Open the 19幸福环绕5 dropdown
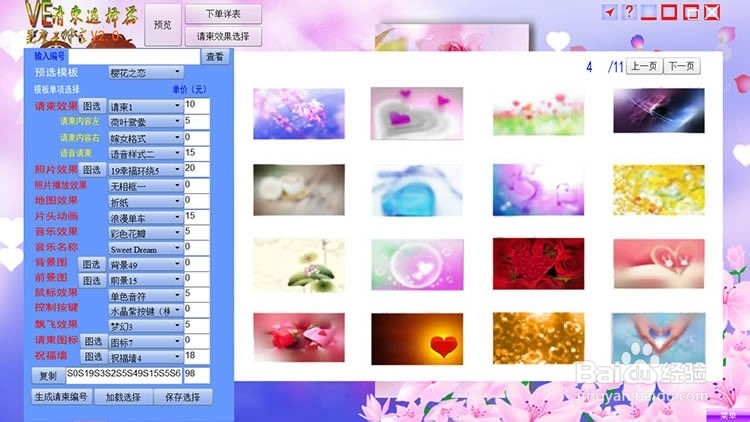Image resolution: width=750 pixels, height=422 pixels. [x=145, y=170]
